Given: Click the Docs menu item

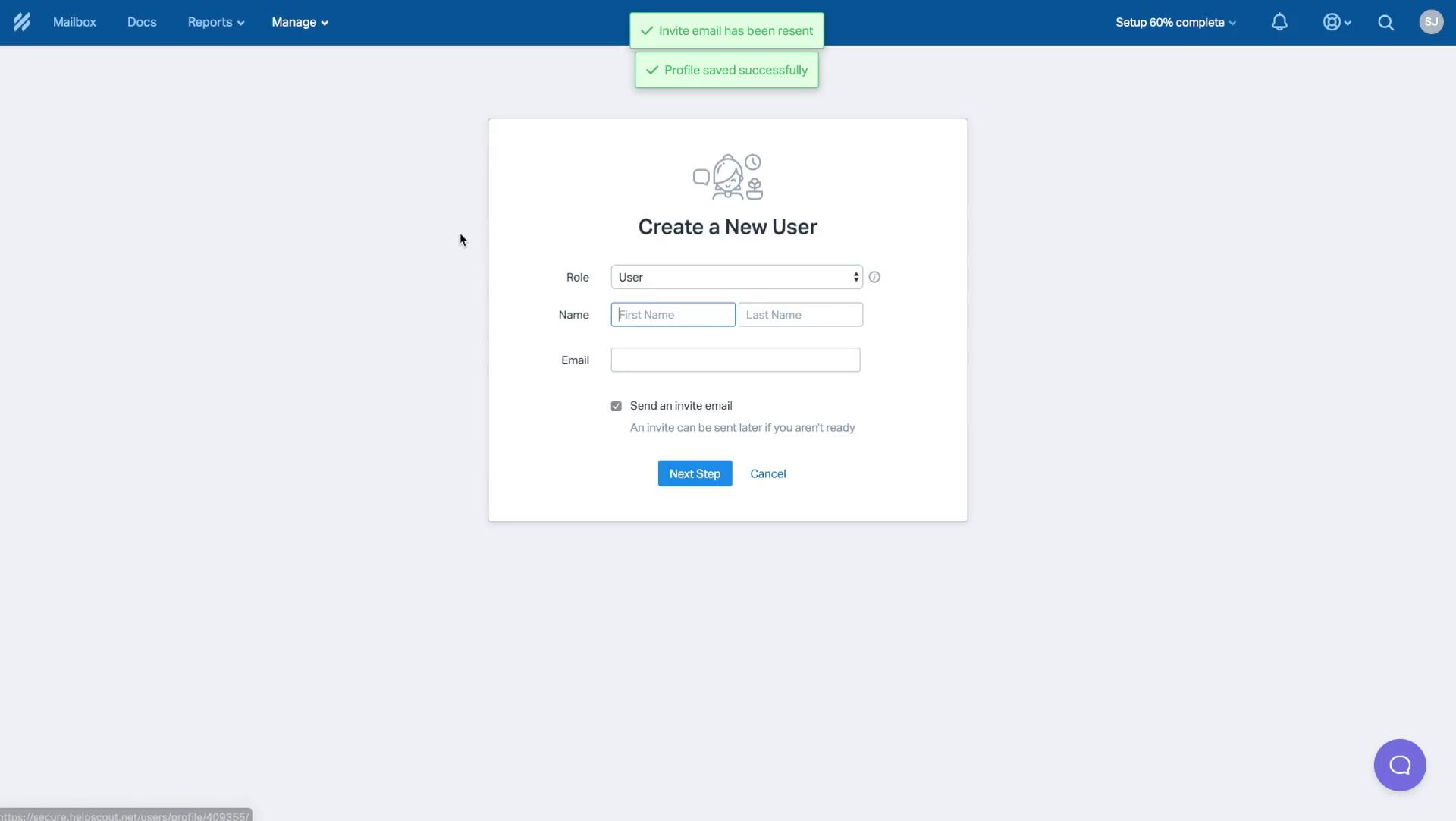Looking at the screenshot, I should [141, 22].
